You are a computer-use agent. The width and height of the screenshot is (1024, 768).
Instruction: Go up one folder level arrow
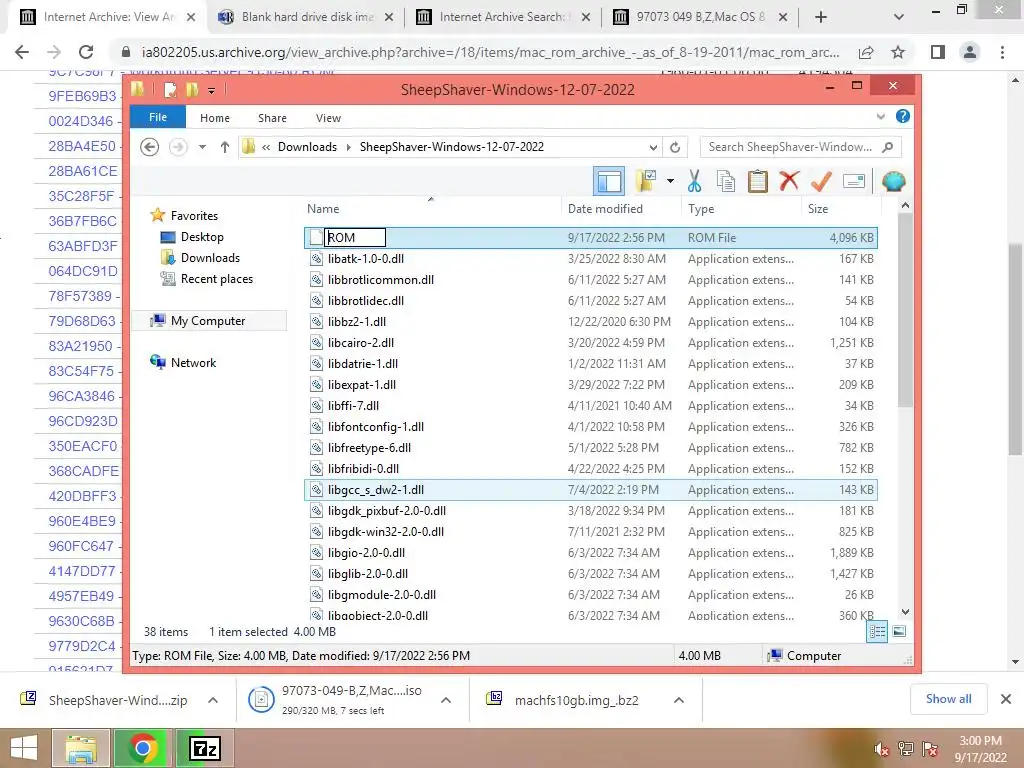pos(225,147)
